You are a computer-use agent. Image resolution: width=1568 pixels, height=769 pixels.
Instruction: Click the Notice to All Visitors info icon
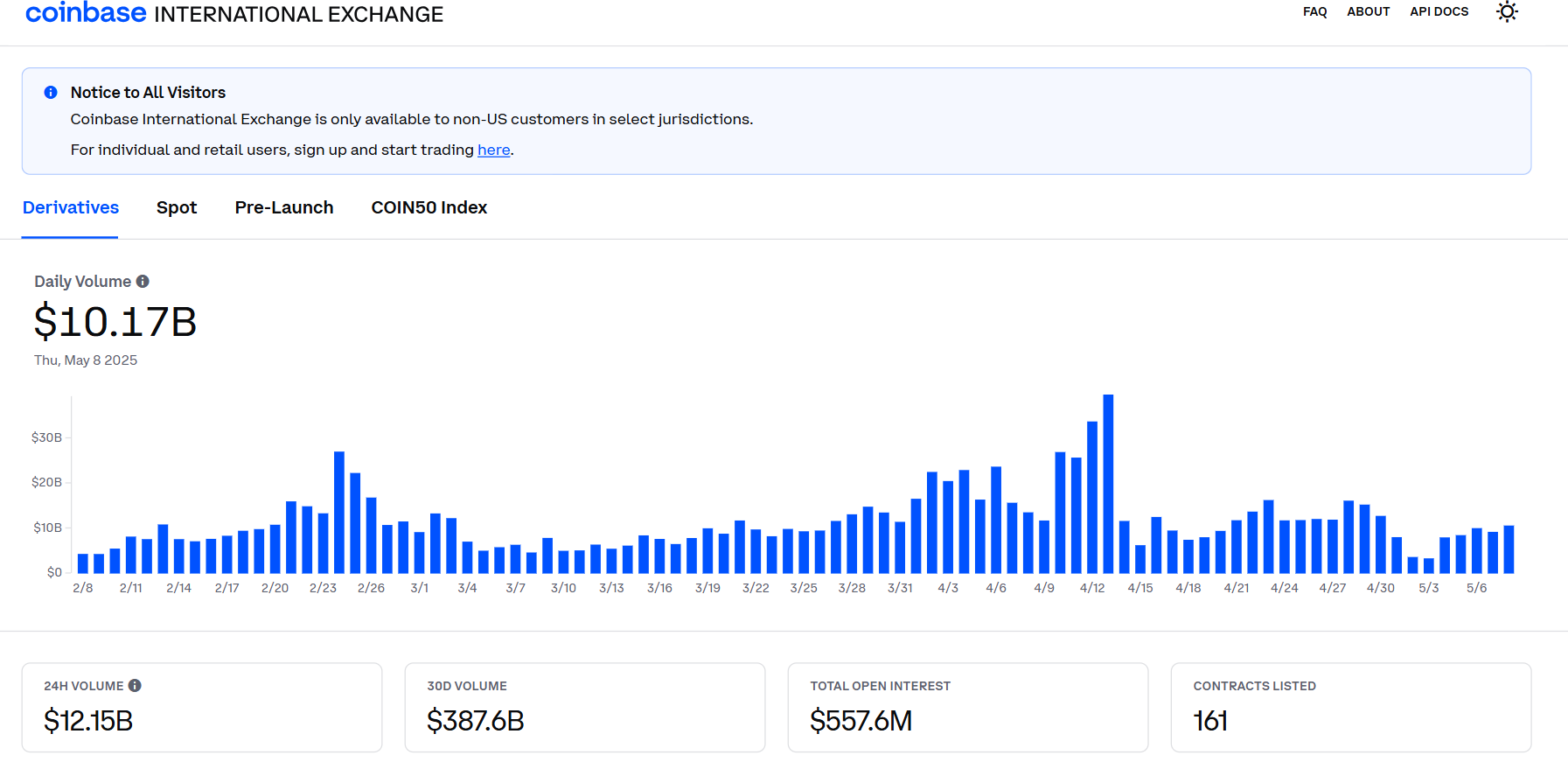pyautogui.click(x=51, y=93)
